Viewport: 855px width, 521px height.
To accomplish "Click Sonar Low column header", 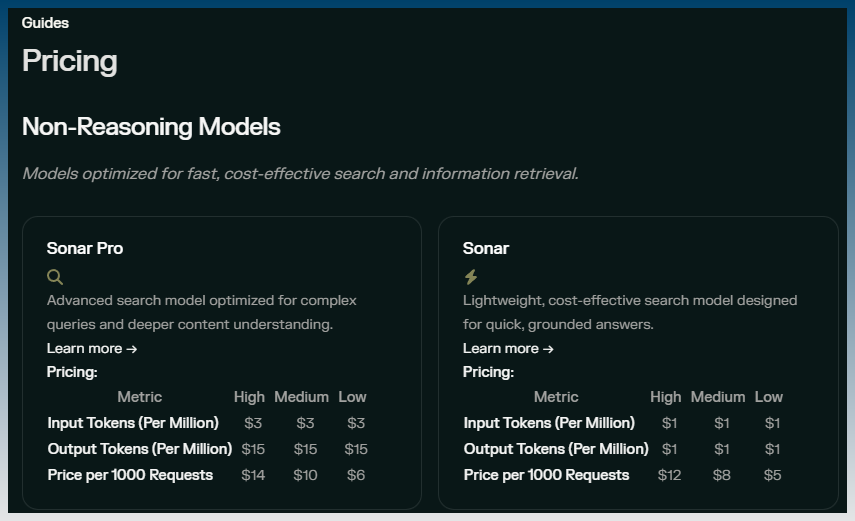I will 769,397.
